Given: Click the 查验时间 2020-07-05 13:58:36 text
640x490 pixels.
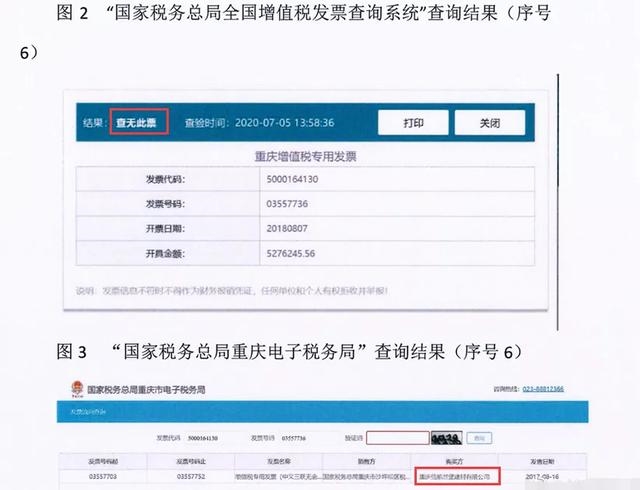Looking at the screenshot, I should point(260,122).
